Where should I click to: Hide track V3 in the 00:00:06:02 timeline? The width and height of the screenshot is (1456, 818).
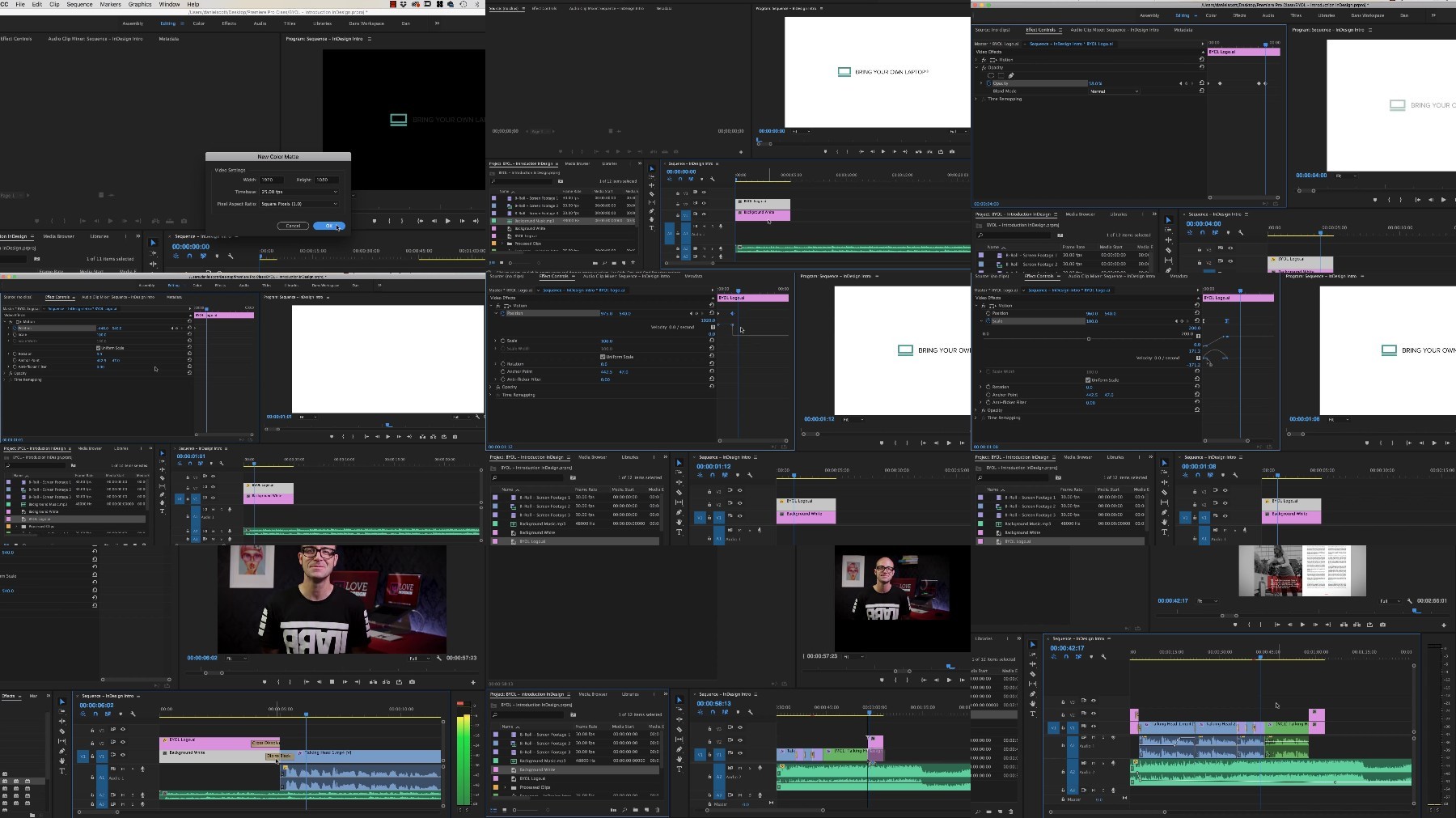[x=123, y=730]
